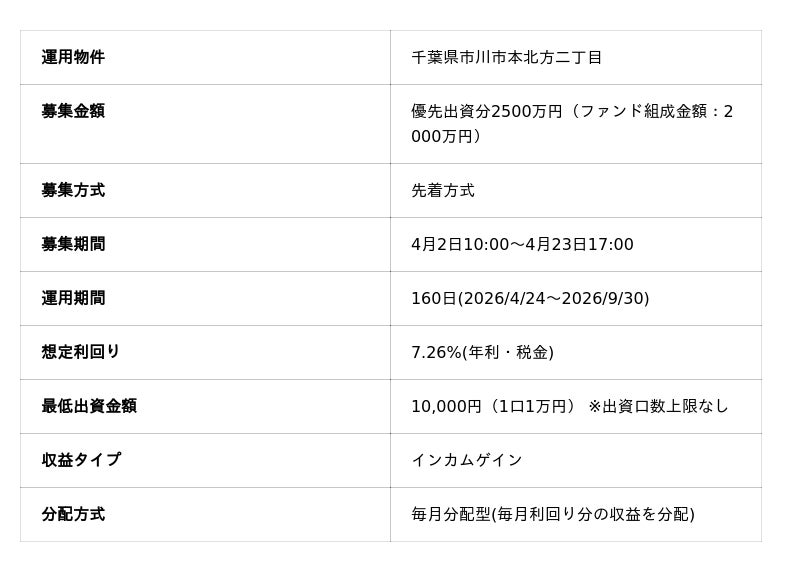The height and width of the screenshot is (572, 800).
Task: Click the 運用期間 row label
Action: point(73,298)
